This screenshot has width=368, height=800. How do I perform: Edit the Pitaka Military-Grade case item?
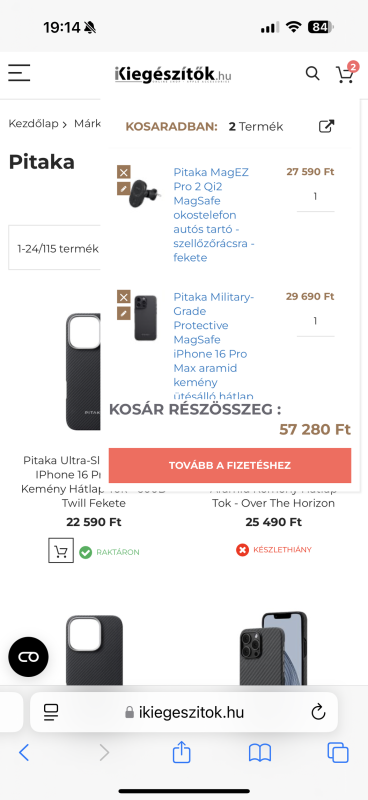pos(124,313)
